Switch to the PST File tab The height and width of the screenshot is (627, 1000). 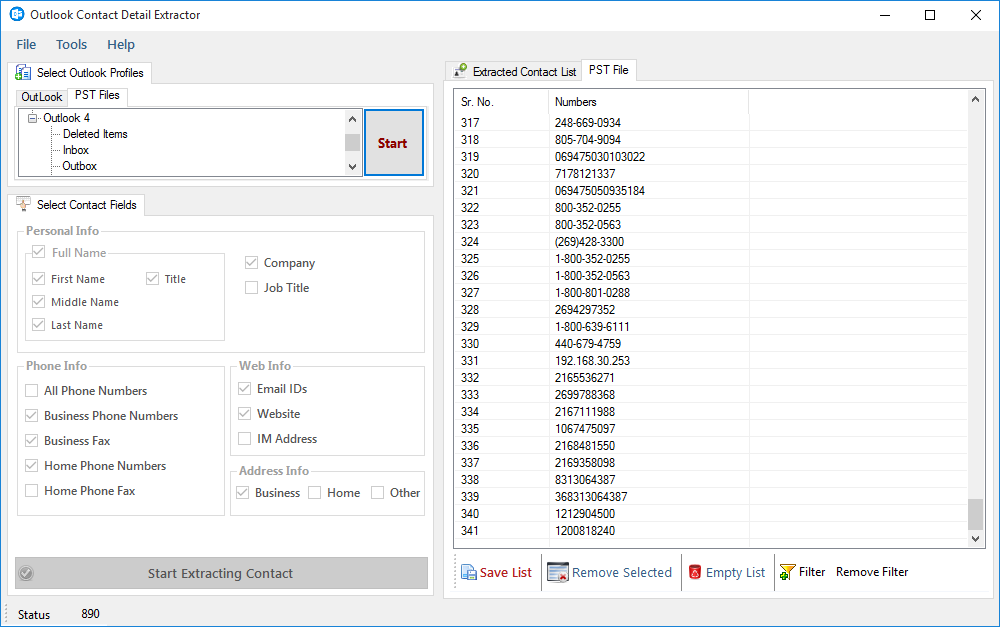point(608,70)
